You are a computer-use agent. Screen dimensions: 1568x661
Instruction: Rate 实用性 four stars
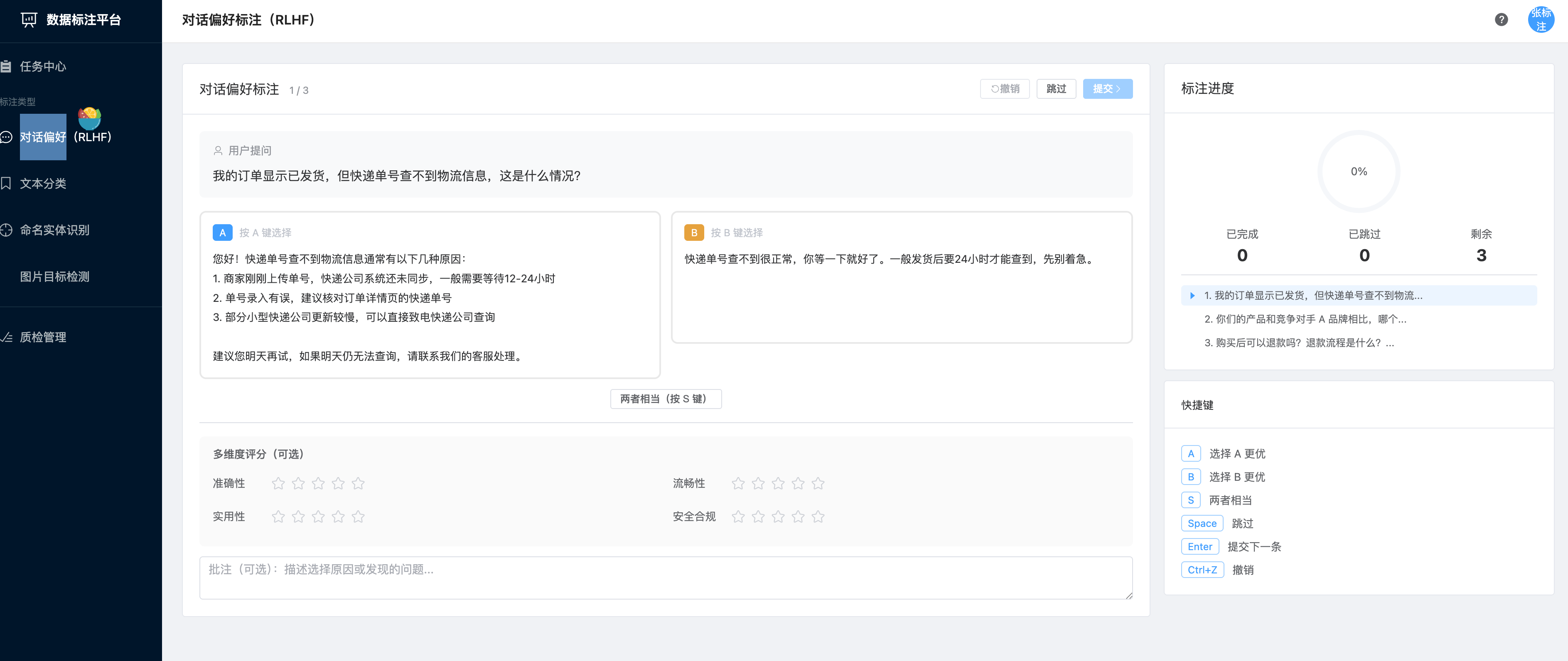pos(338,517)
